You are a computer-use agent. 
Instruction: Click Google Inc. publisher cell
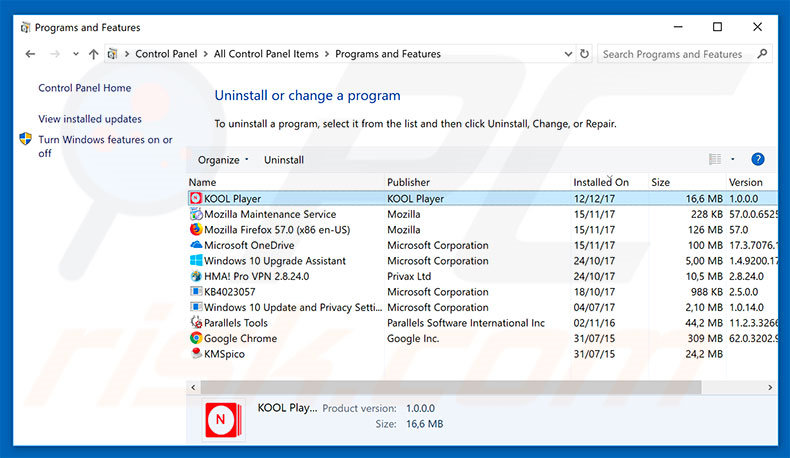pyautogui.click(x=413, y=339)
